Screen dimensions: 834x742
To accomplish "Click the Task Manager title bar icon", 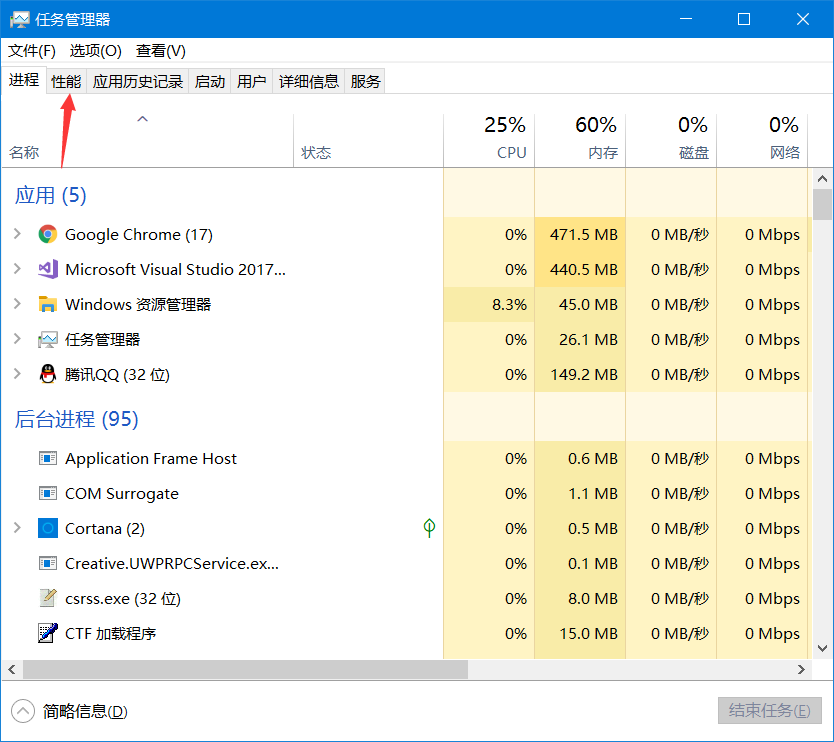I will point(20,20).
